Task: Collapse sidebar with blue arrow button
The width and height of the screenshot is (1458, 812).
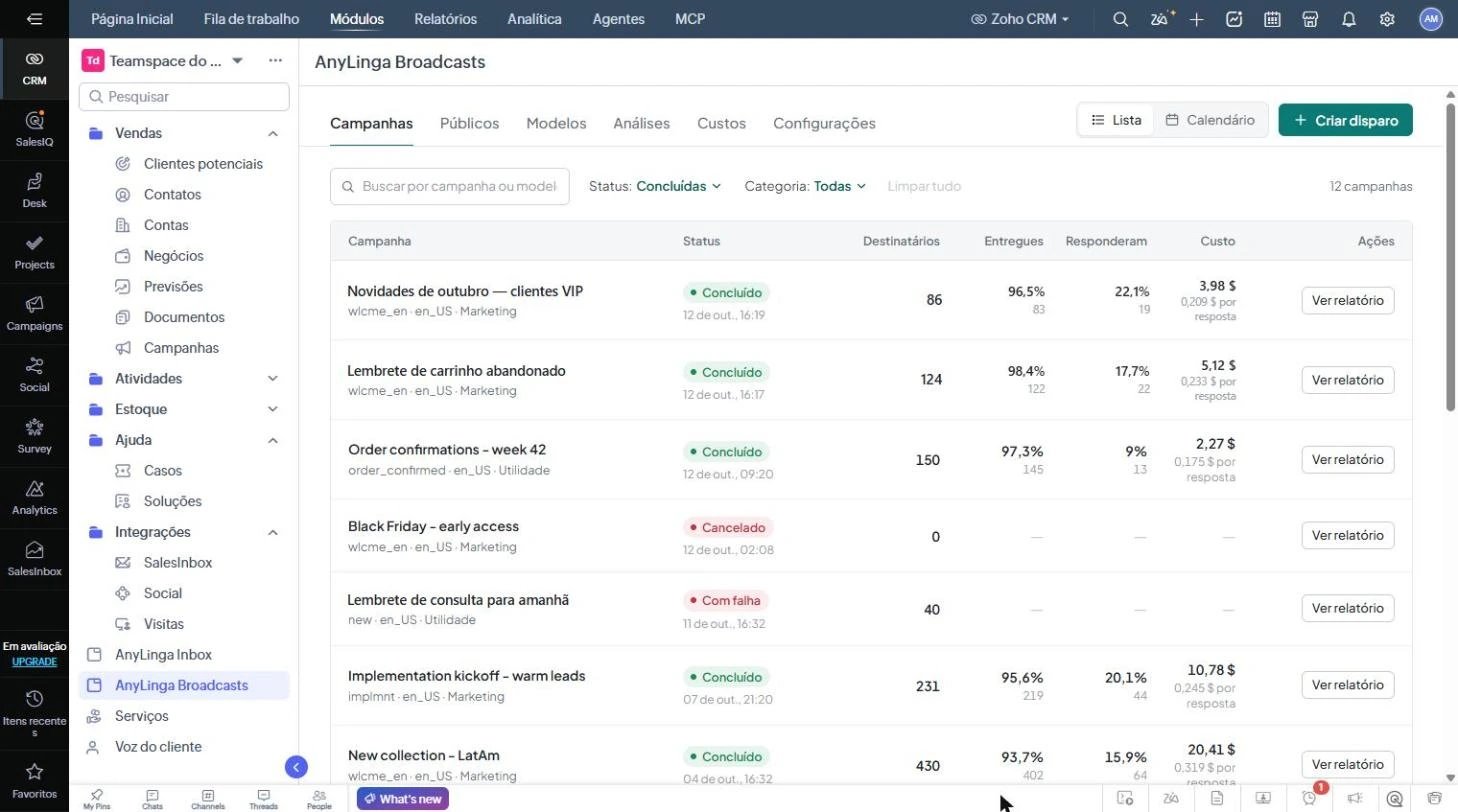Action: (296, 767)
